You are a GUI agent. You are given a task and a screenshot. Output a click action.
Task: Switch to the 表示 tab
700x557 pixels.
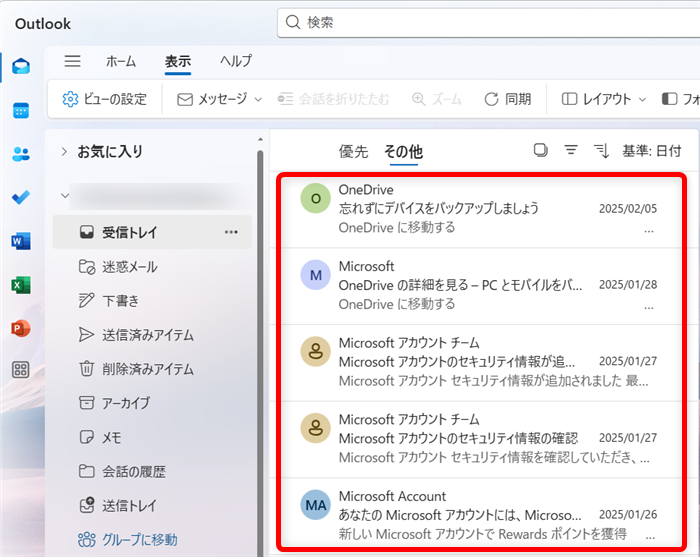178,61
